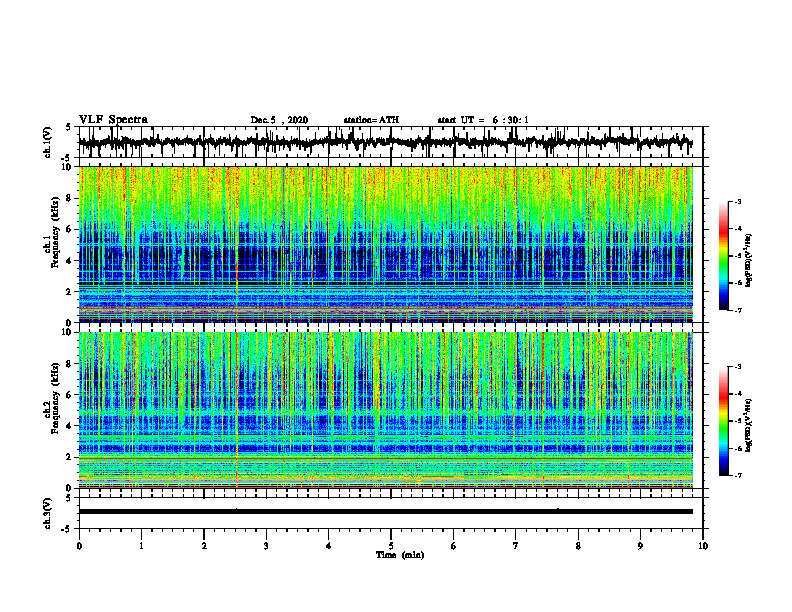Click the ch.1 'Frequency (kHz)' axis label

coord(55,233)
